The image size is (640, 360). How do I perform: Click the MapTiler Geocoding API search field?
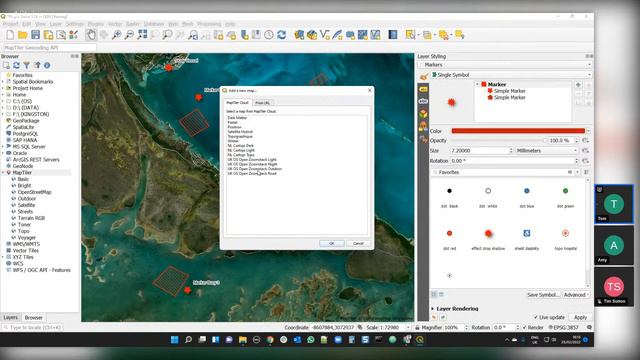click(49, 48)
